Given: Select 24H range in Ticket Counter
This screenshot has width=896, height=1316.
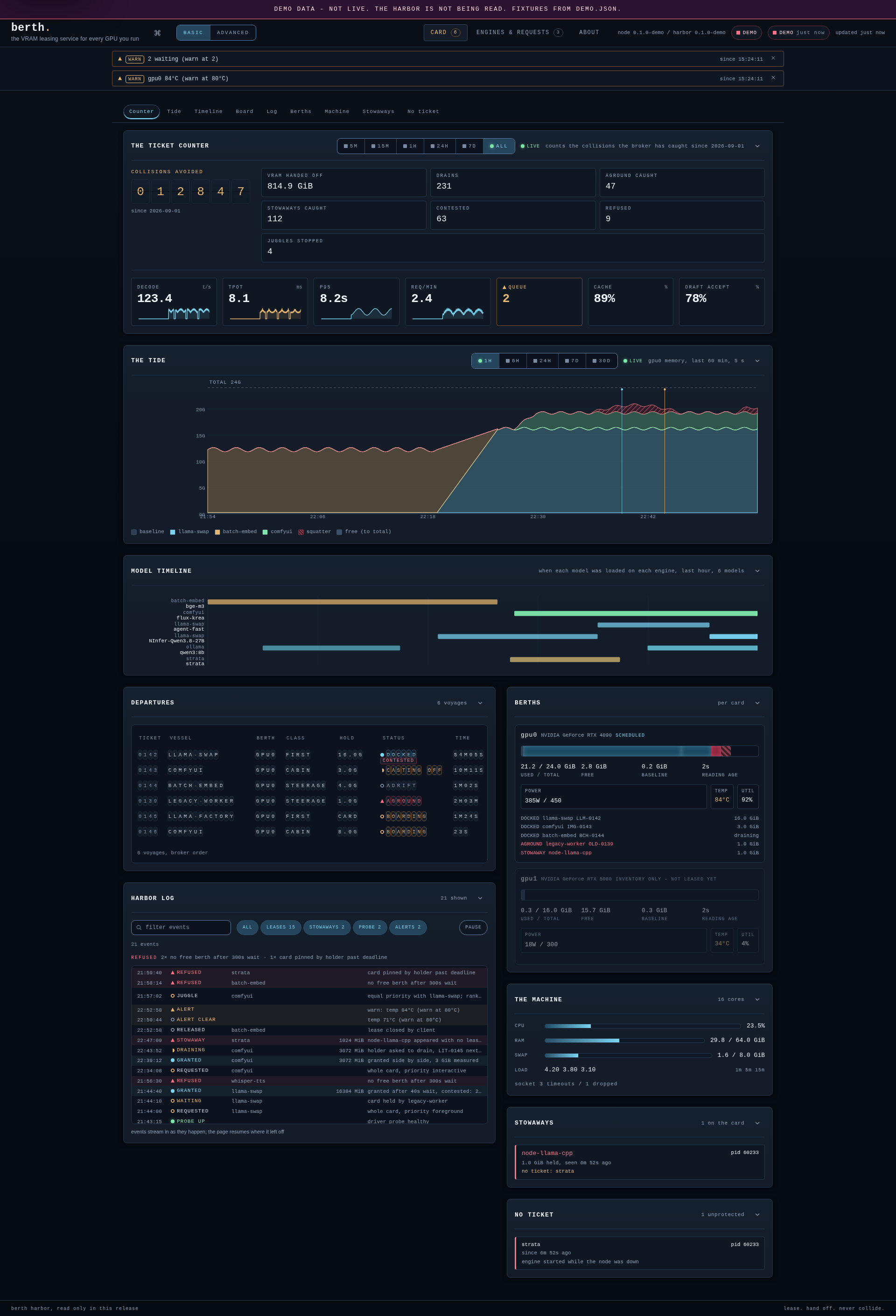Looking at the screenshot, I should click(x=439, y=146).
